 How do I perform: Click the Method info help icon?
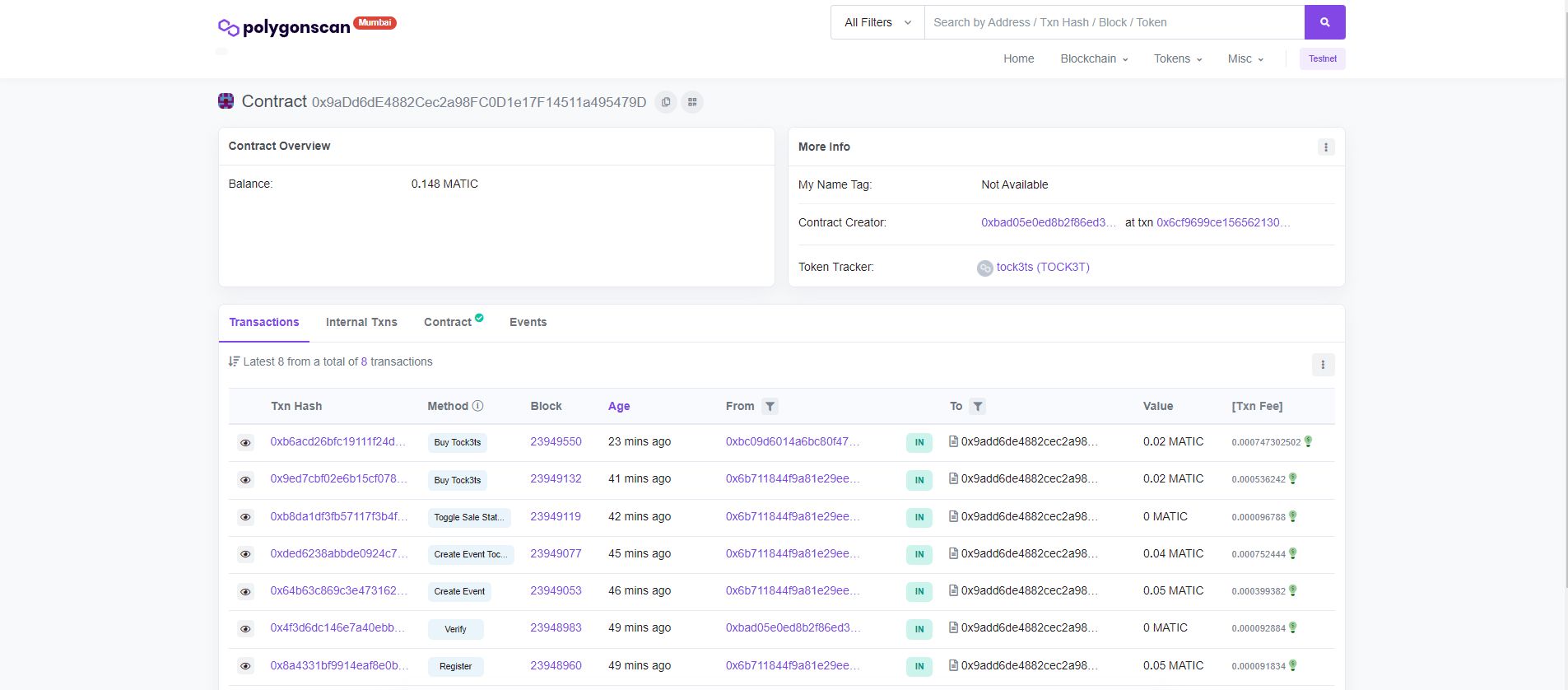click(x=477, y=406)
